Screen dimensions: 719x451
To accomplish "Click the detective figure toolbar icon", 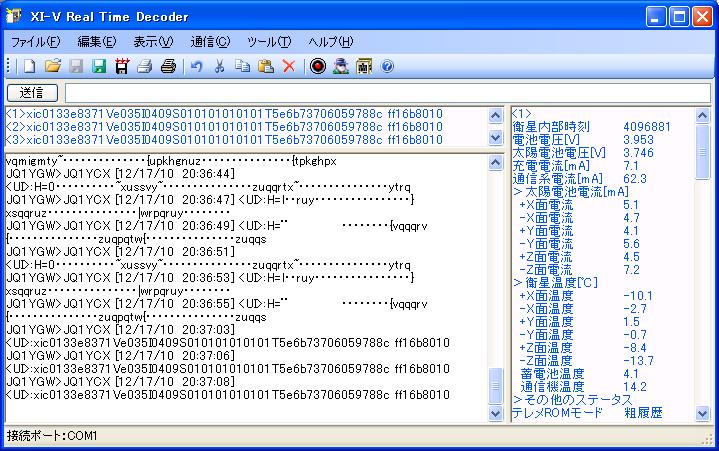I will [341, 66].
